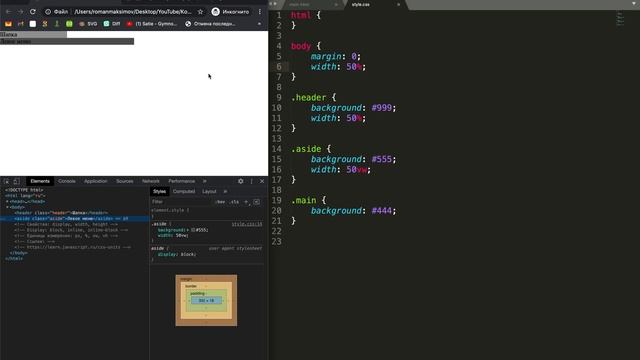Click line number 6 in editor gutter
Viewport: 640px width, 360px height.
click(x=279, y=67)
